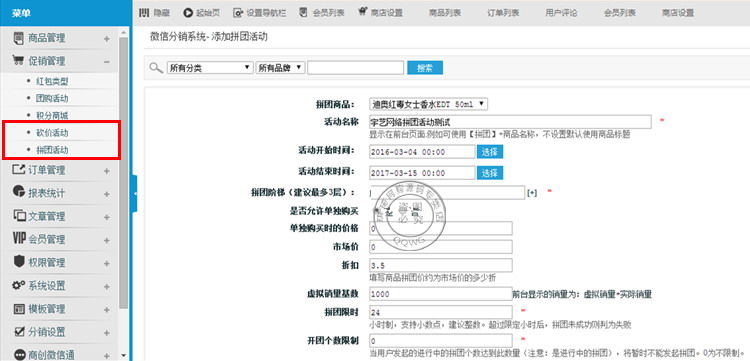This screenshot has width=750, height=361.
Task: Click the 系统设置 gears icon
Action: pyautogui.click(x=18, y=285)
